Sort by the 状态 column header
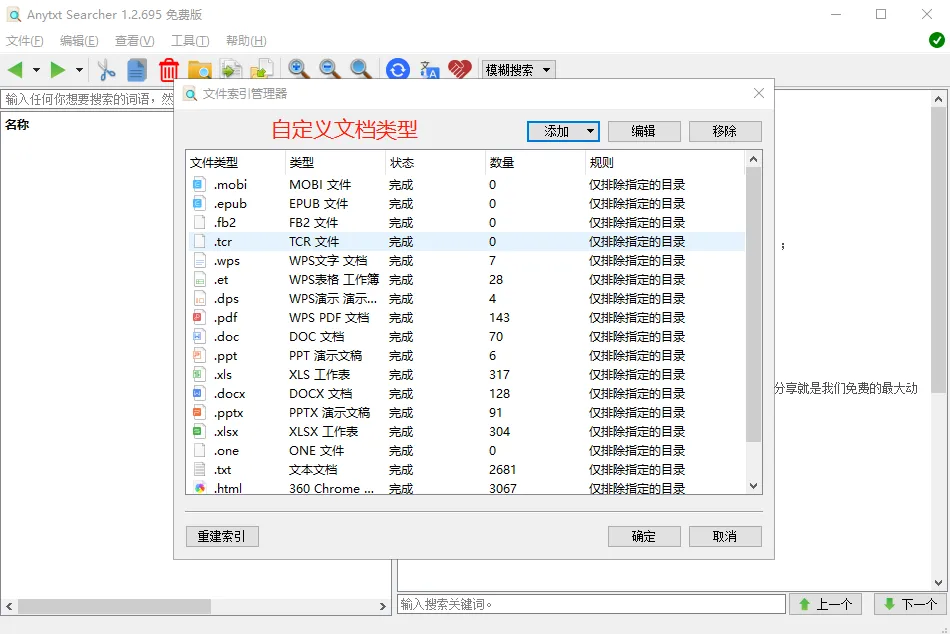 (434, 162)
